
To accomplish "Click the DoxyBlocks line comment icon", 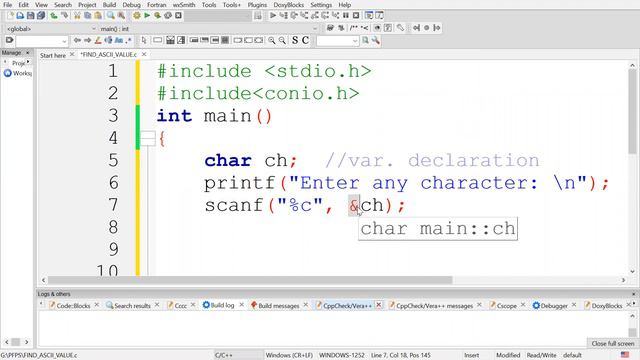I will click(364, 28).
